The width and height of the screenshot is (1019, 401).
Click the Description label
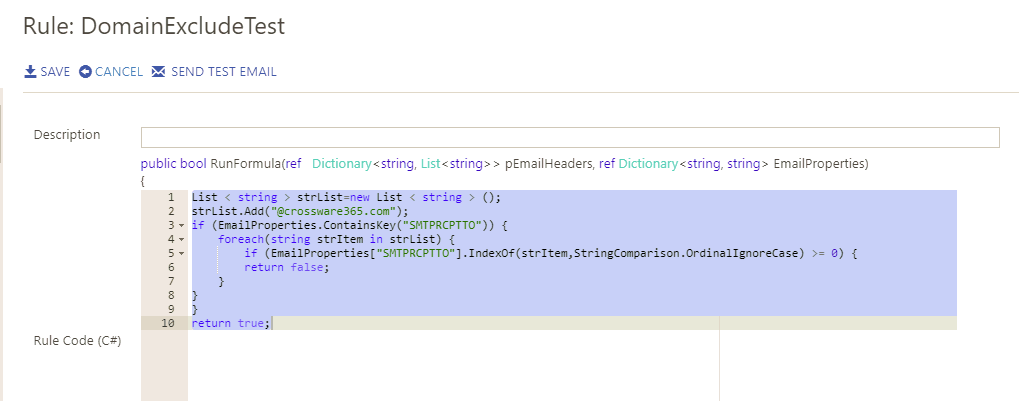[x=67, y=135]
